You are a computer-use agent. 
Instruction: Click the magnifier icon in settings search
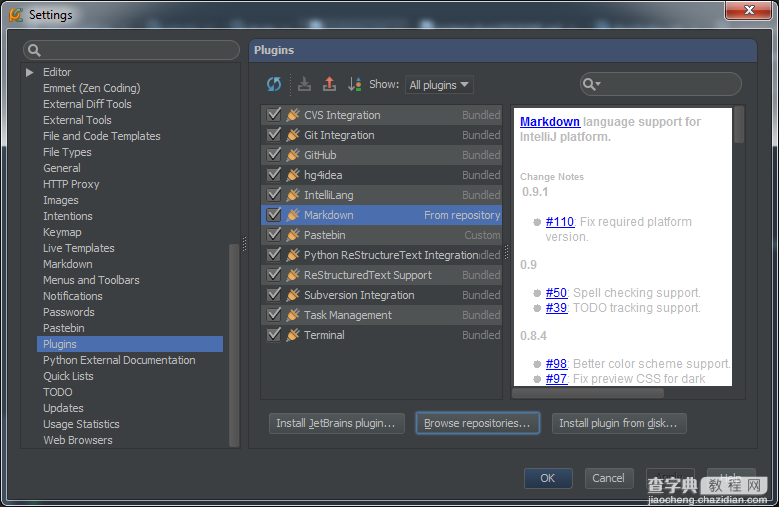pos(34,50)
